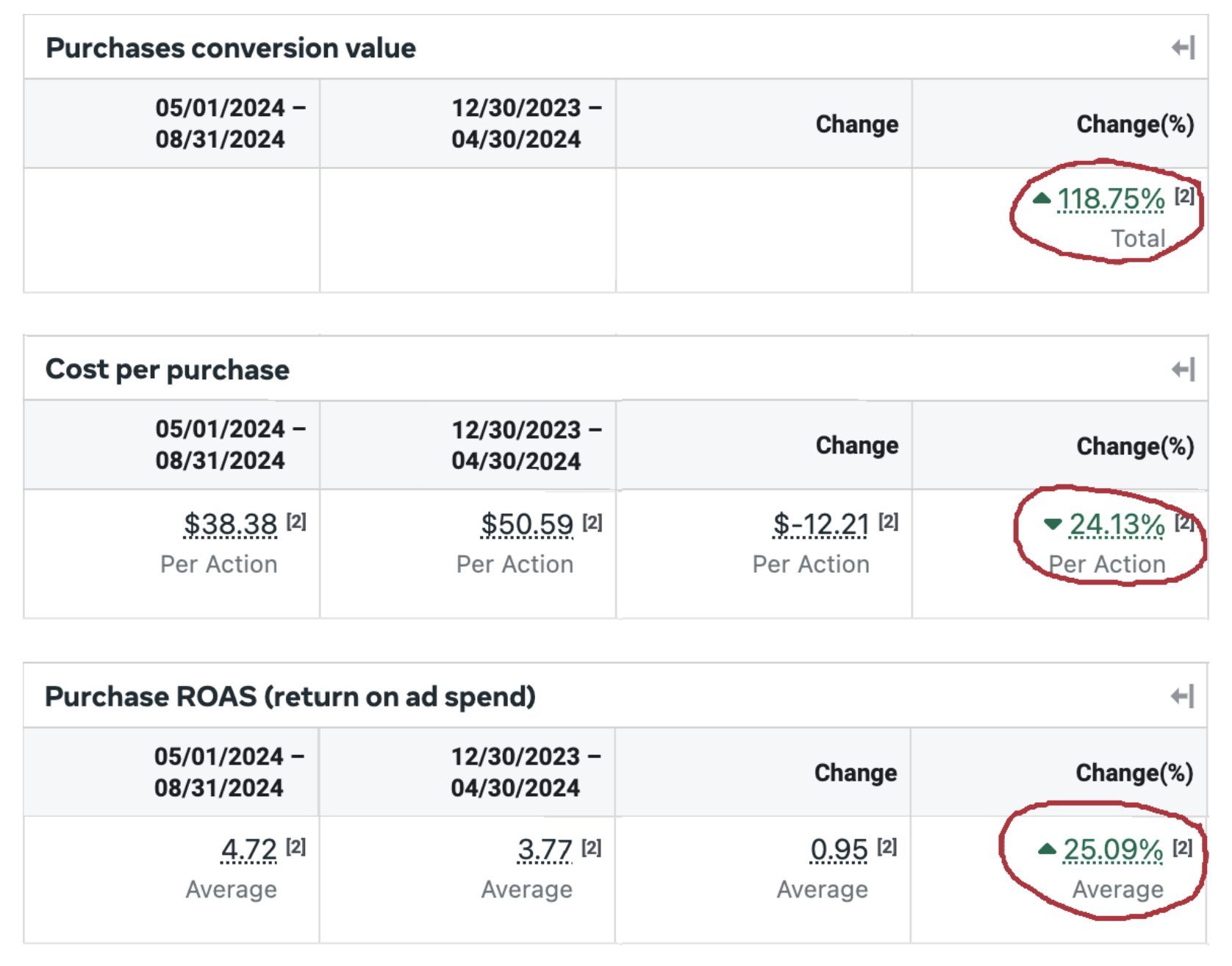Image resolution: width=1232 pixels, height=966 pixels.
Task: Select the 24.13% cost decrease value
Action: [1117, 525]
